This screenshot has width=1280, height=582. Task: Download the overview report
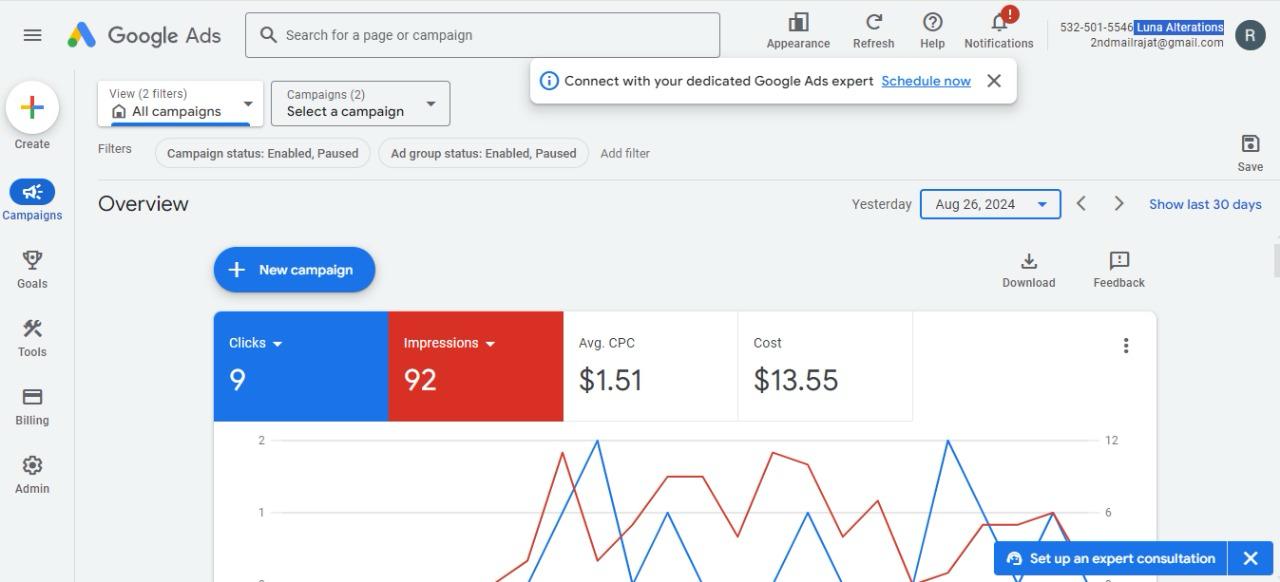(1028, 269)
